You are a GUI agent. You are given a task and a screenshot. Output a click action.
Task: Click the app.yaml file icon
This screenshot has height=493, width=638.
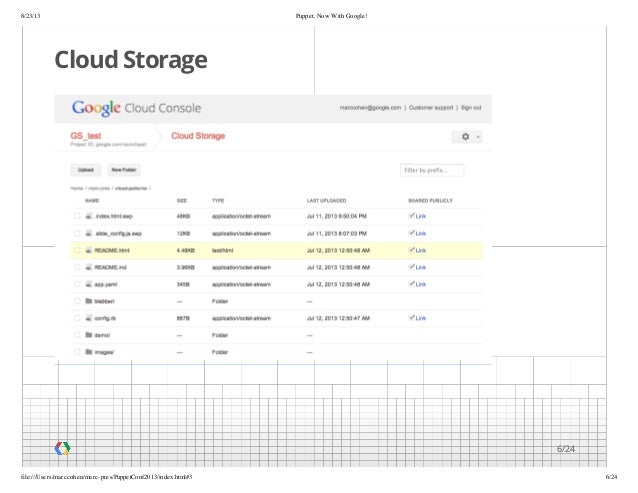pyautogui.click(x=89, y=284)
